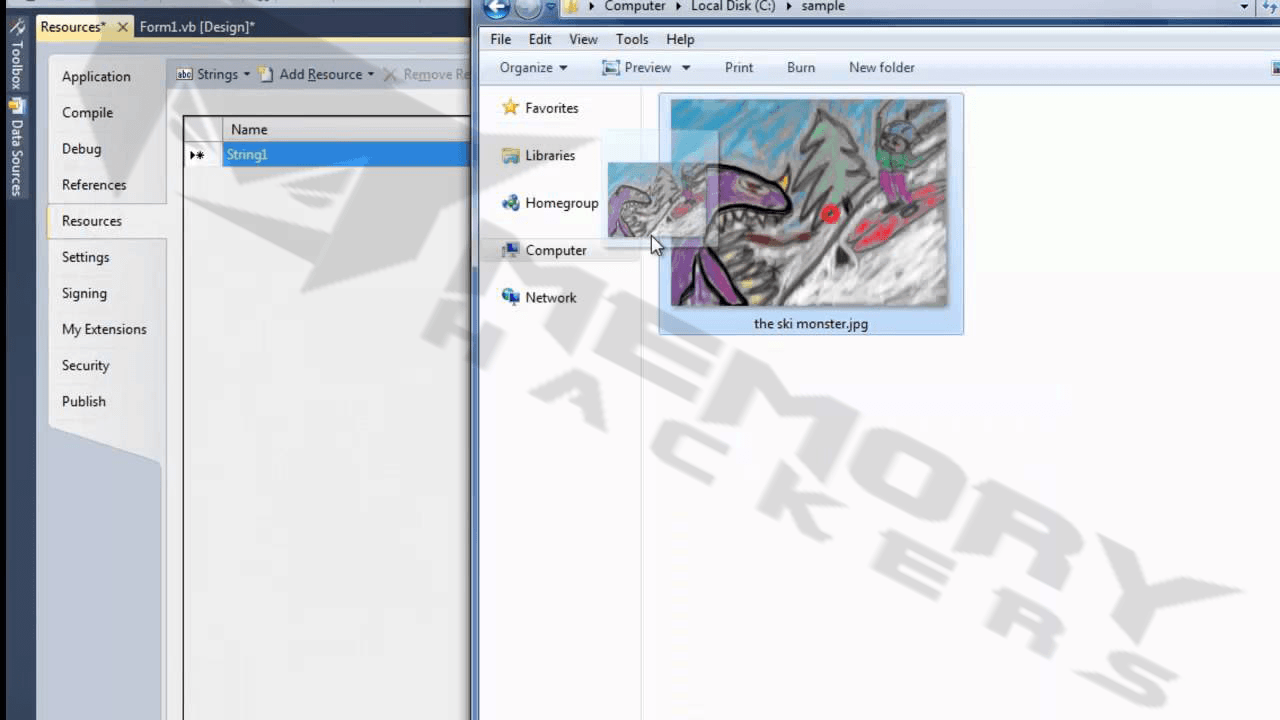
Task: Select Computer in navigation pane
Action: click(x=556, y=251)
